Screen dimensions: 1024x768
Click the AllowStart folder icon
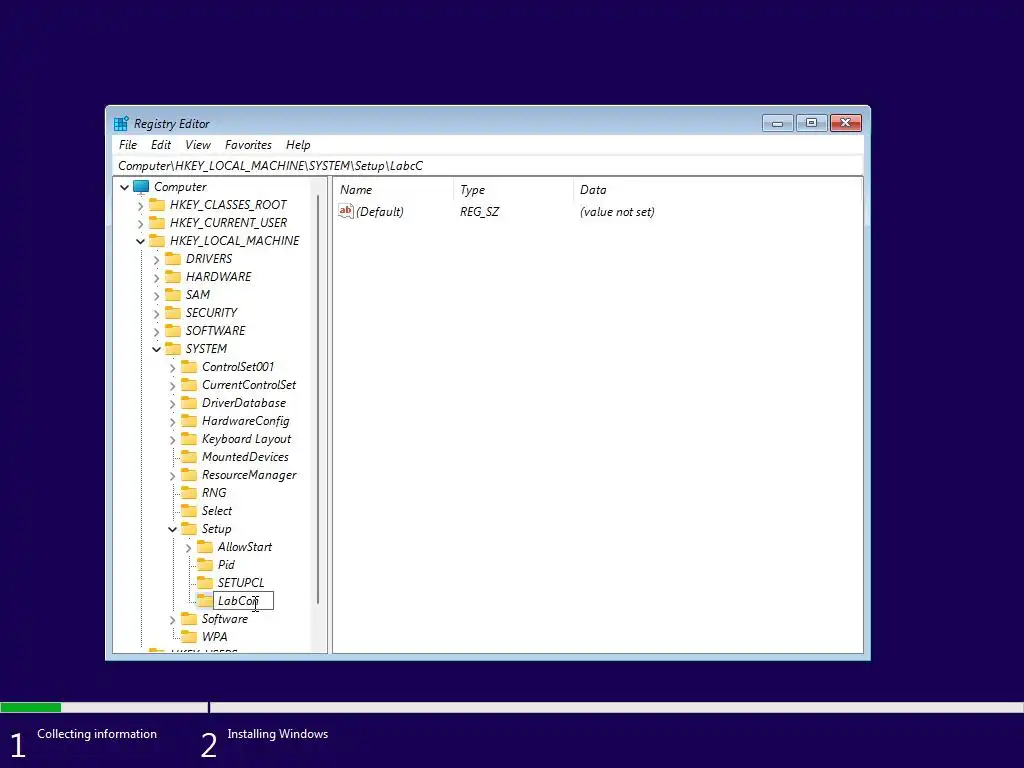click(205, 547)
